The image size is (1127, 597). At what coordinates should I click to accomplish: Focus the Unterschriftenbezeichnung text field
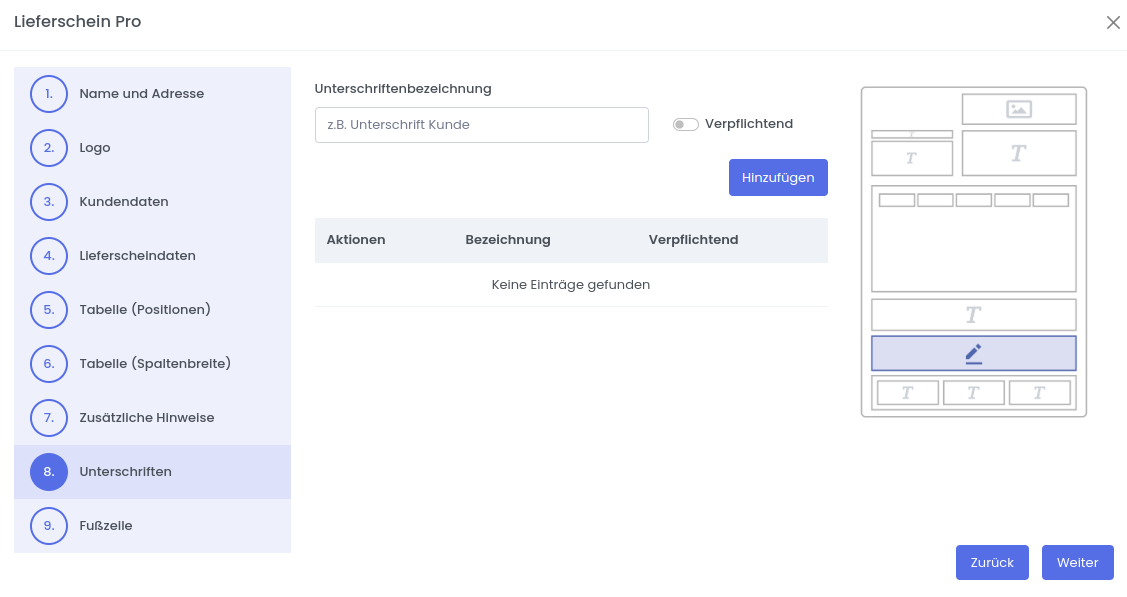point(481,125)
